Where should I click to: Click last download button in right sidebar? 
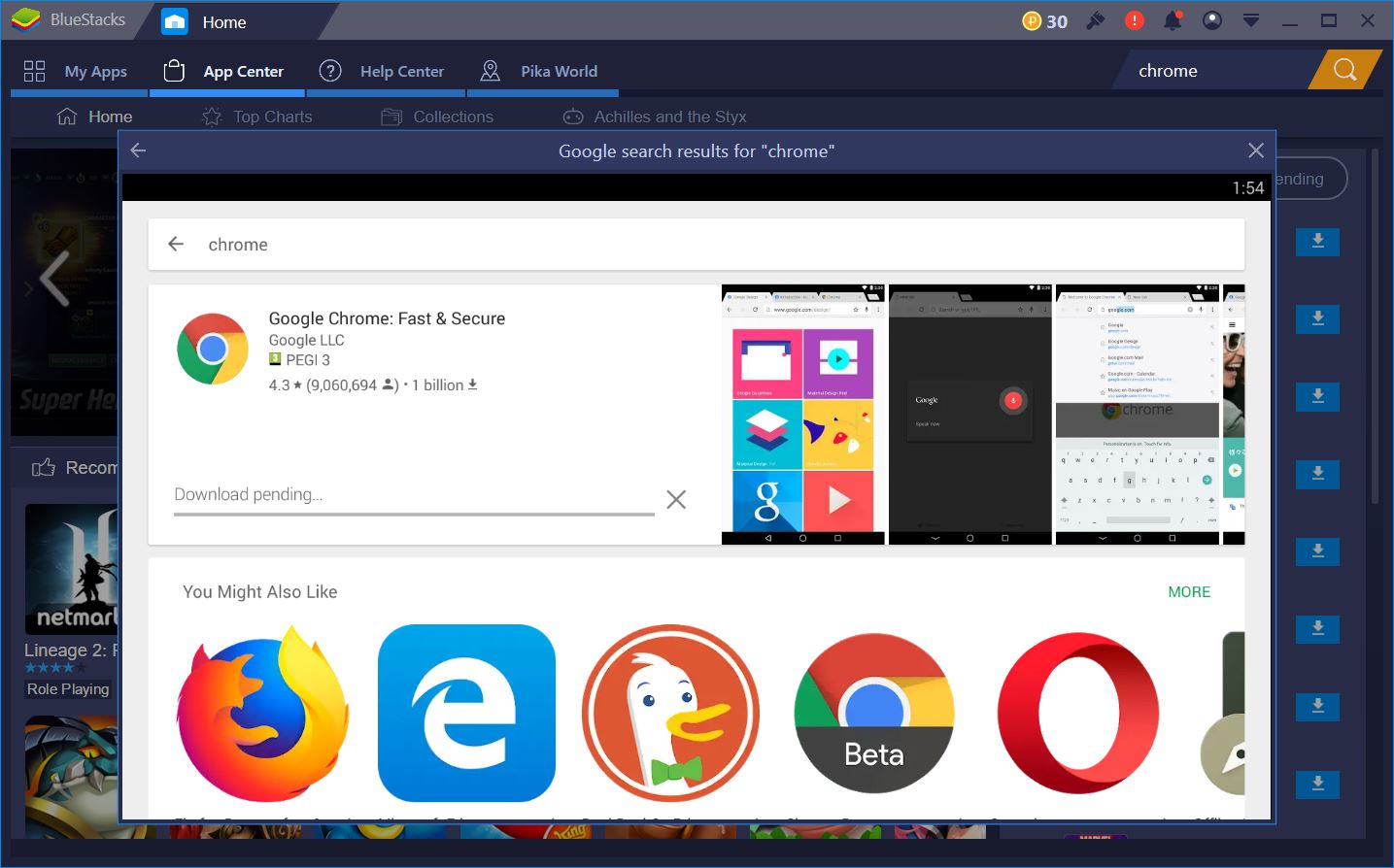point(1317,785)
